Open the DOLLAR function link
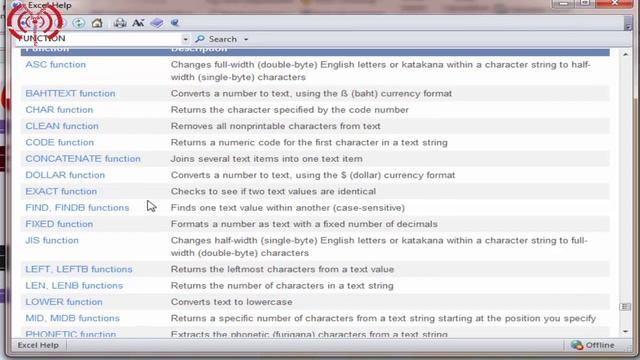640x360 pixels. [x=65, y=175]
